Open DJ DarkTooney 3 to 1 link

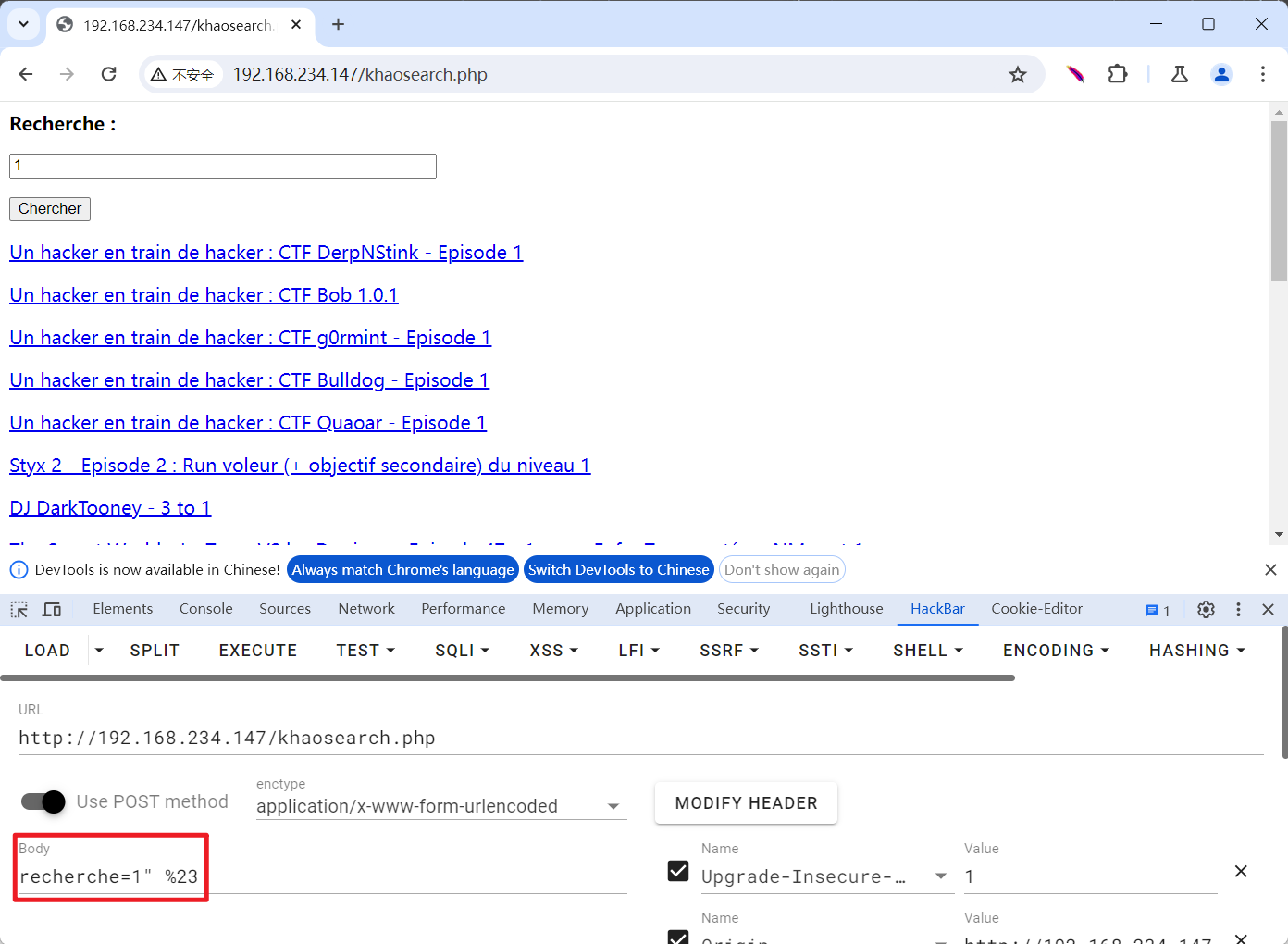(110, 508)
